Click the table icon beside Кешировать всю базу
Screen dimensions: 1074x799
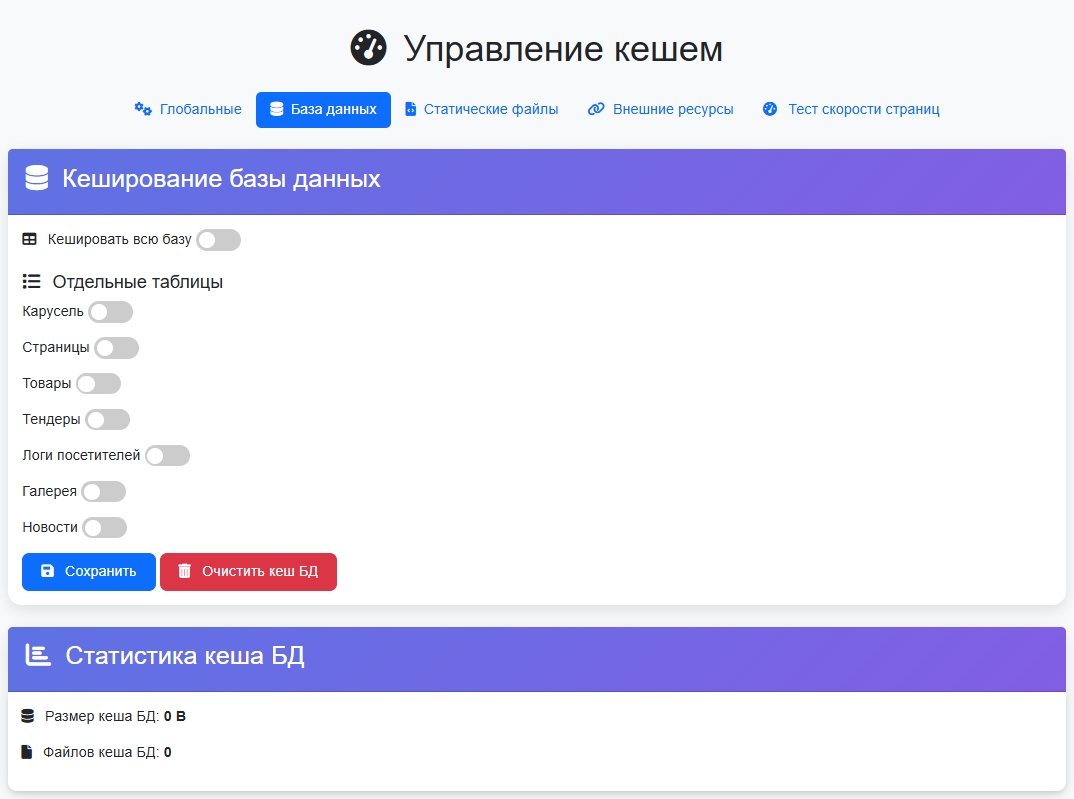[29, 239]
